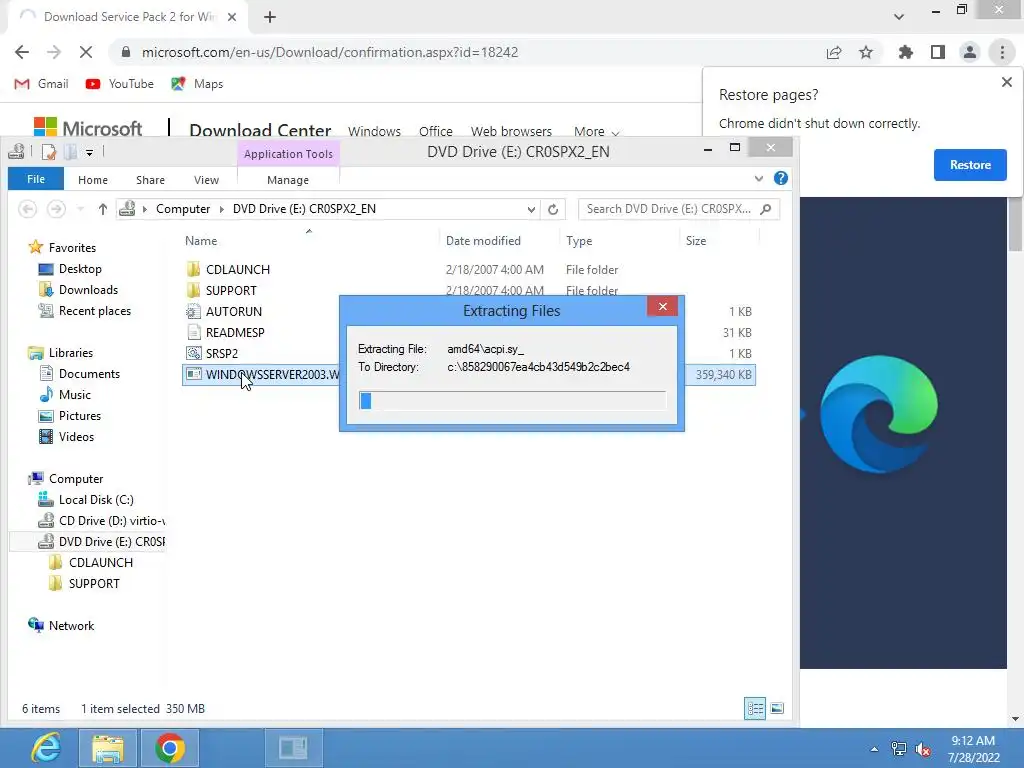The height and width of the screenshot is (768, 1024).
Task: Open the Share ribbon tab
Action: [150, 180]
